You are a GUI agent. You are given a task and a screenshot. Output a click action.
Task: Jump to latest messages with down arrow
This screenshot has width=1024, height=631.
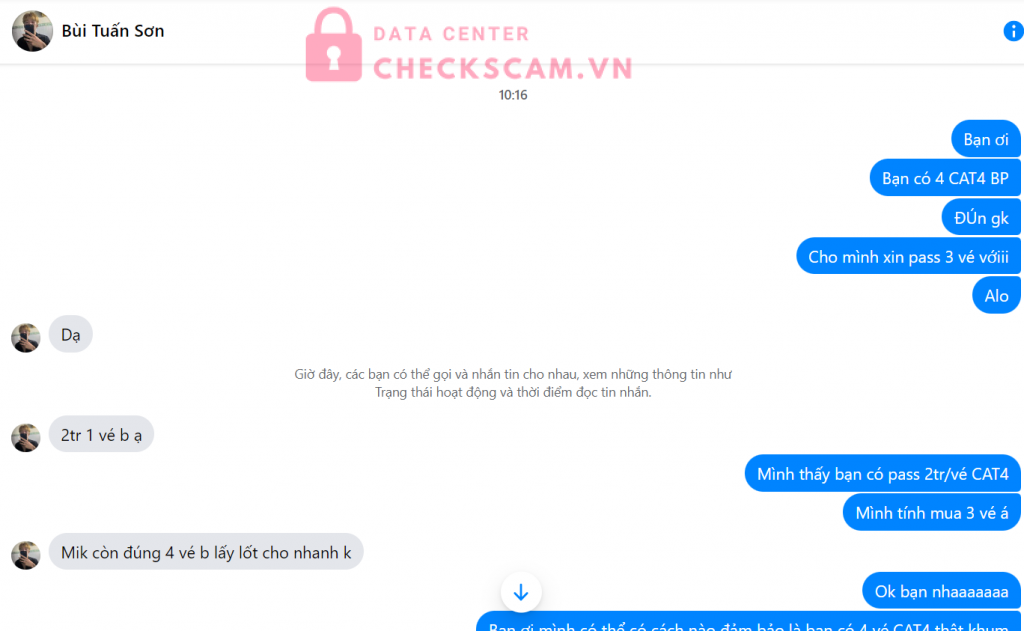(520, 592)
